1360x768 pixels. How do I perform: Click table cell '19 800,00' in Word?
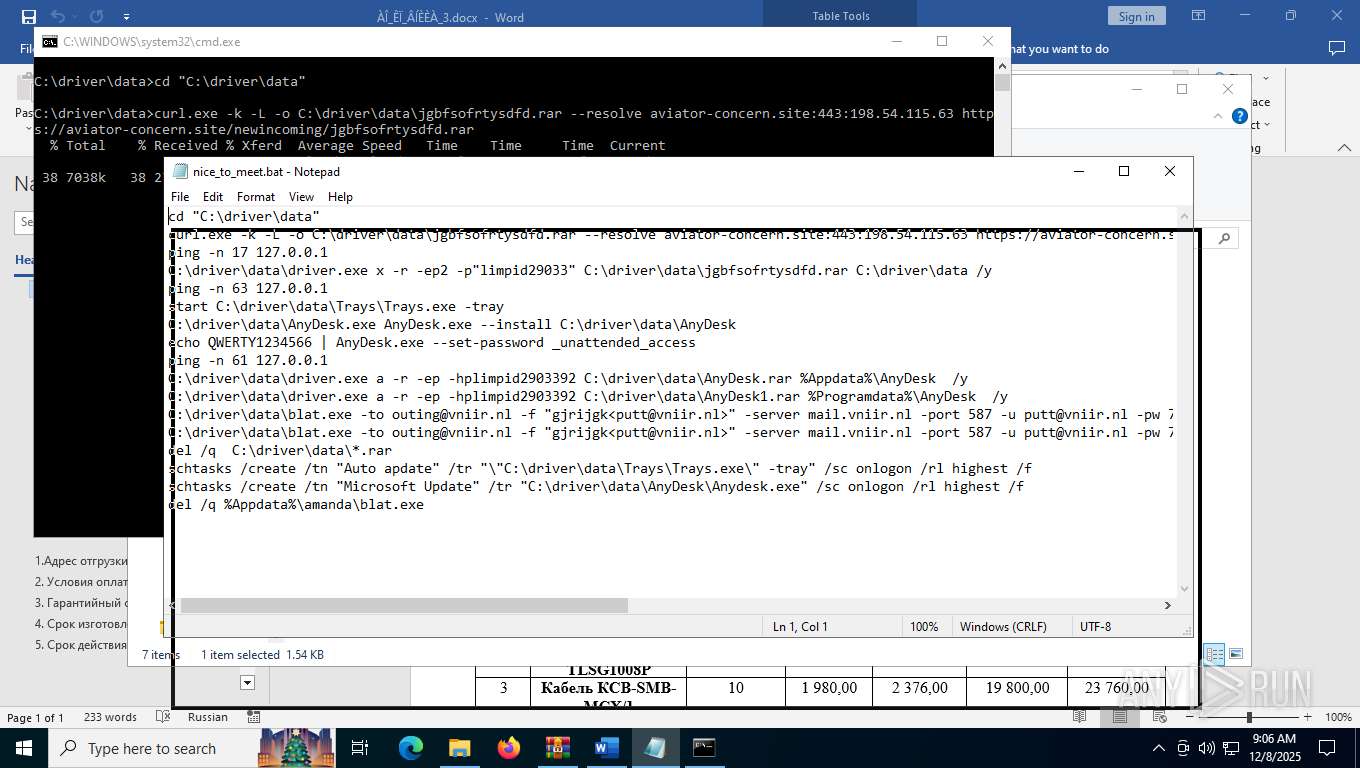1018,688
